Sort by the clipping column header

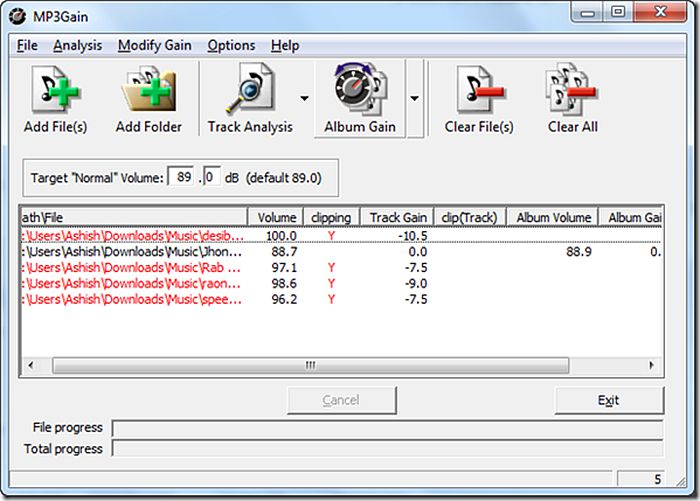[331, 217]
